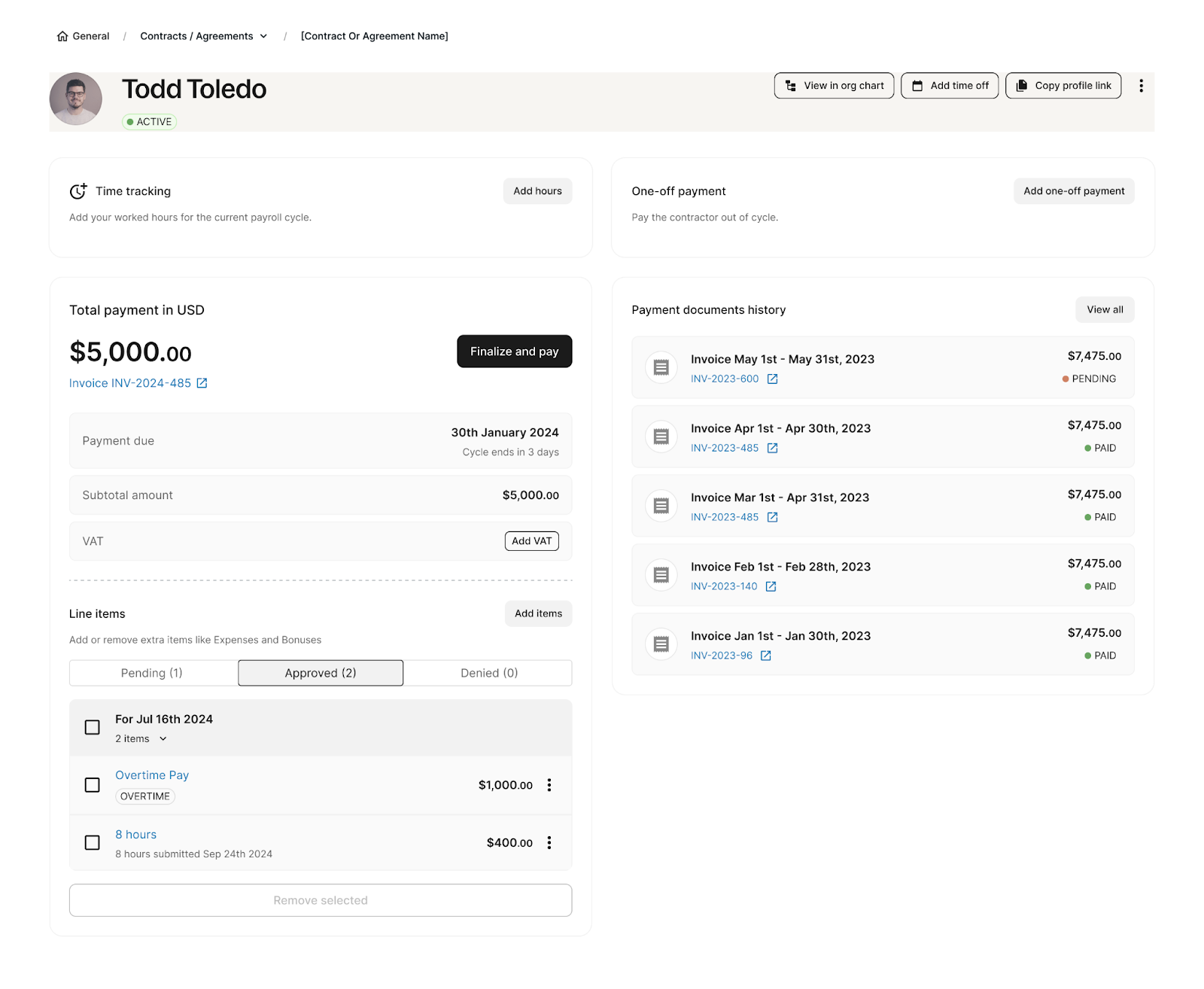Screen dimensions: 1204x989
Task: Click document icon for Invoice May 1st
Action: (661, 367)
